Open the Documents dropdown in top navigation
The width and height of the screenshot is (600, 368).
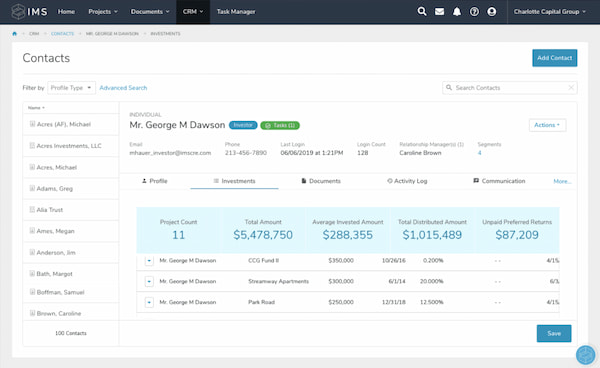150,12
